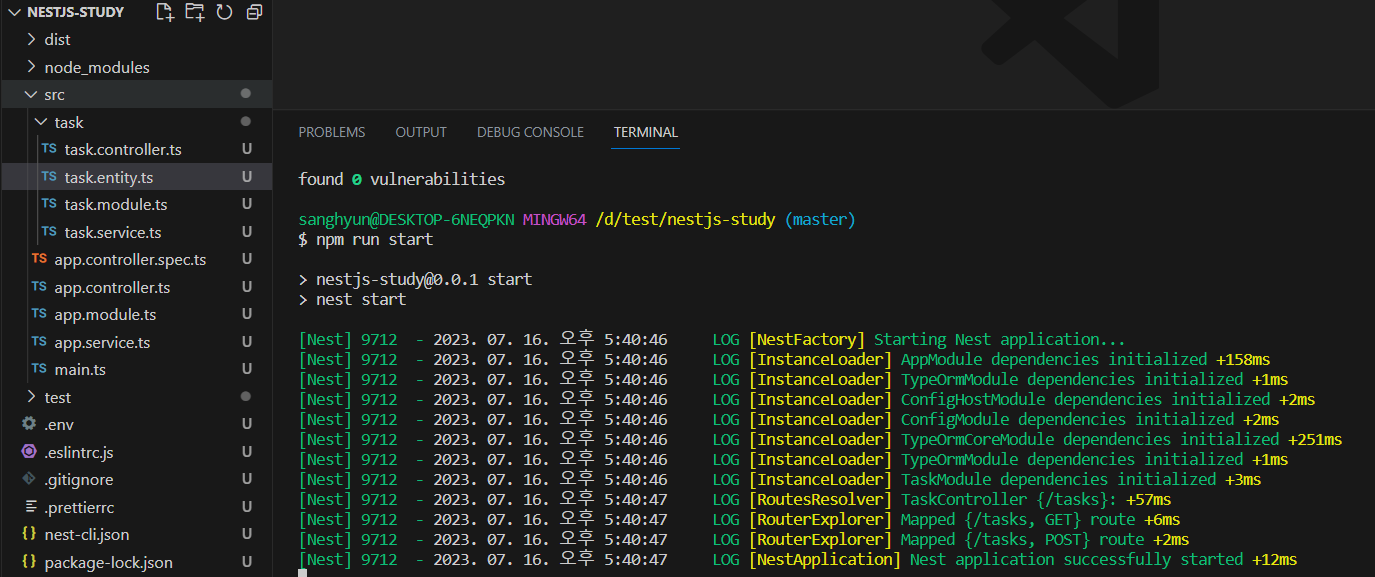Open app.module.ts file

click(105, 315)
